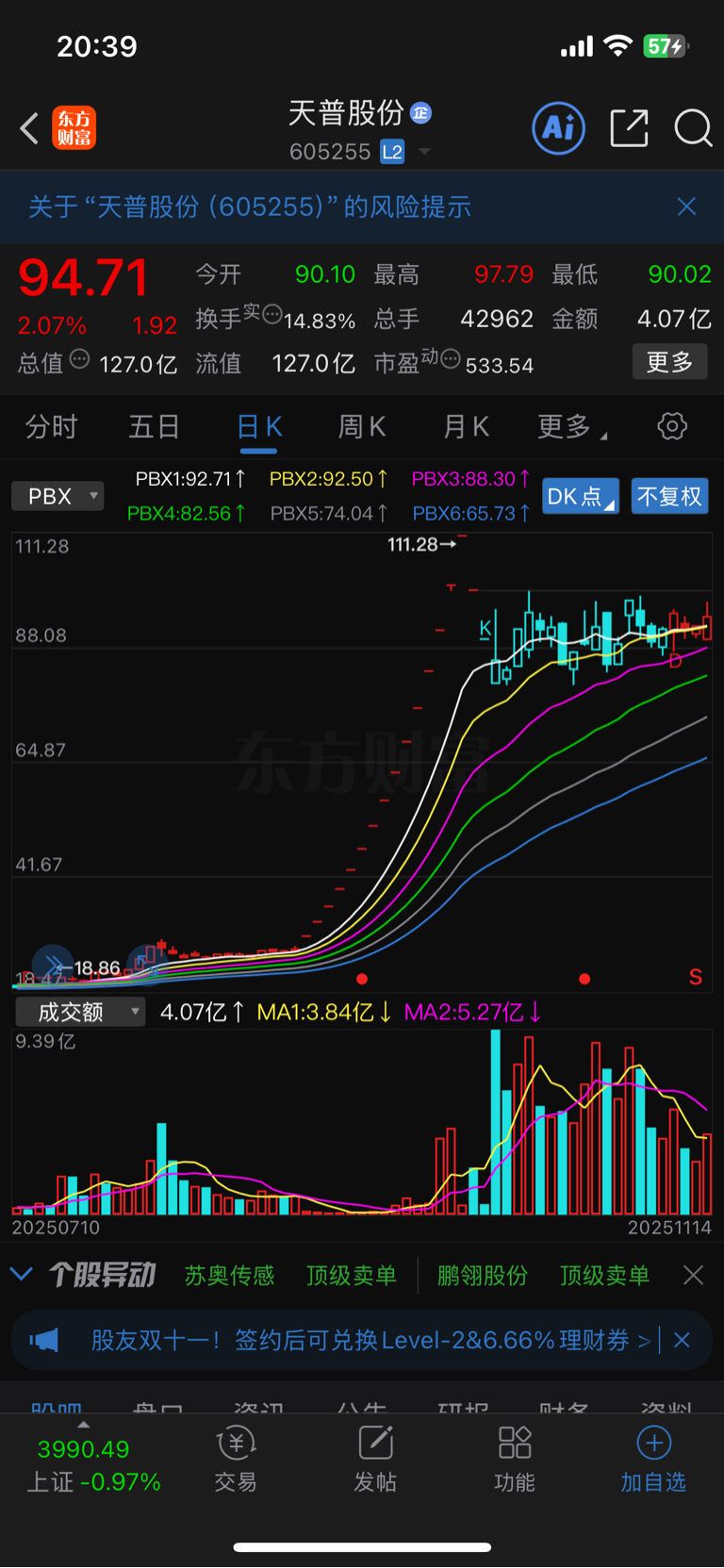
Task: Tap the PBX4:82.56 value
Action: 187,514
